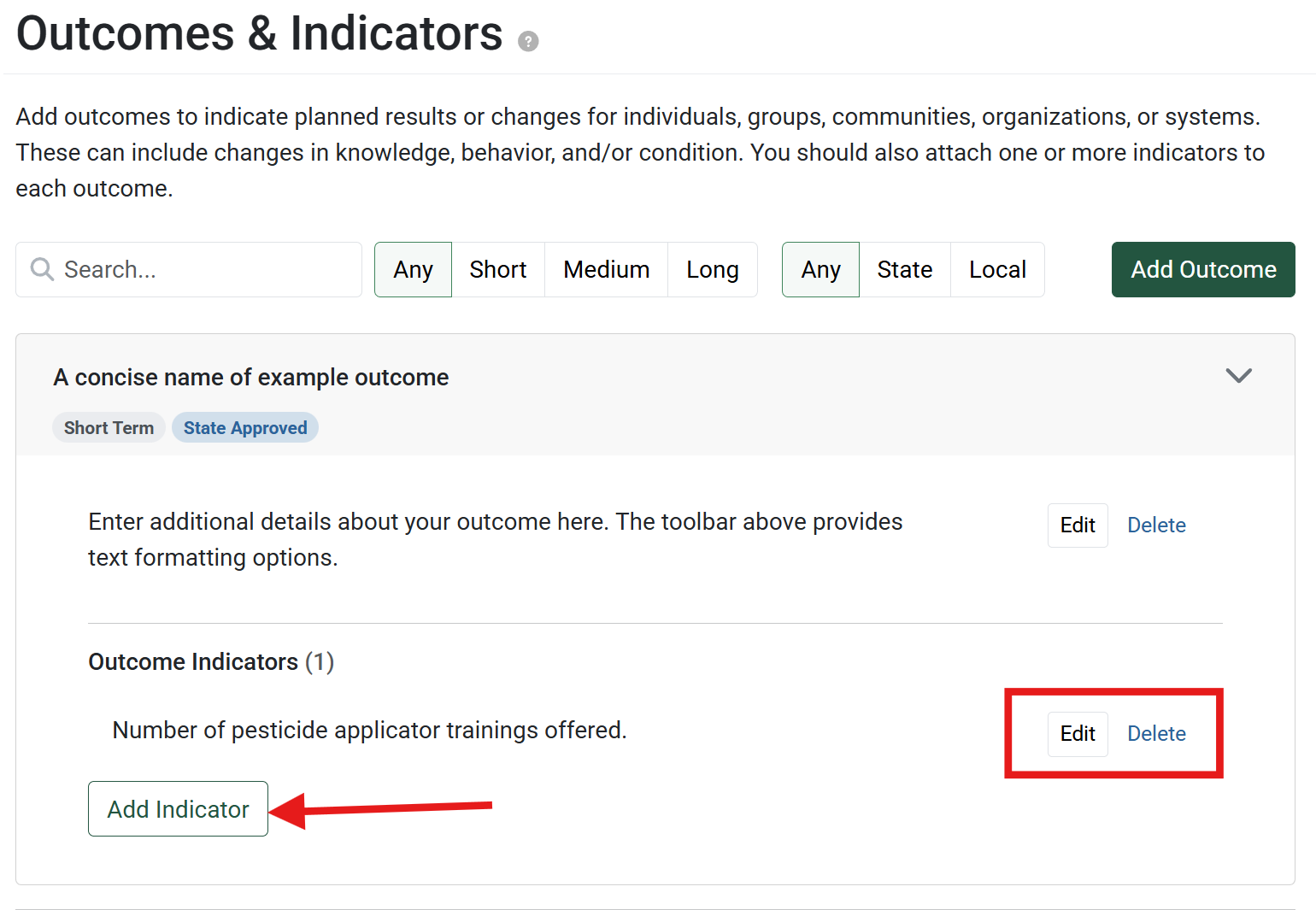The height and width of the screenshot is (910, 1316).
Task: Edit the pesticide trainings indicator
Action: [1078, 734]
